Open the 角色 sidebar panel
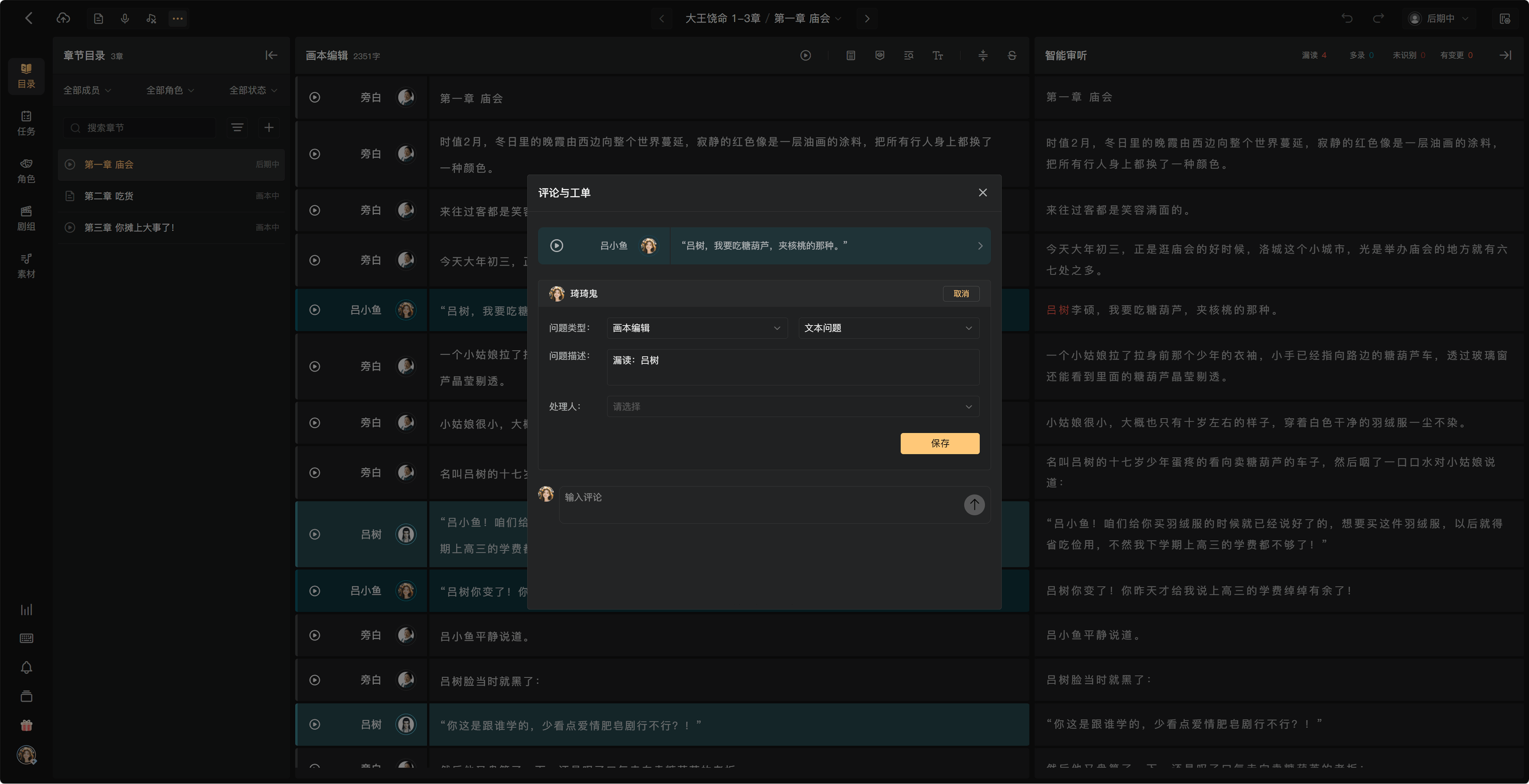Image resolution: width=1529 pixels, height=784 pixels. (26, 171)
